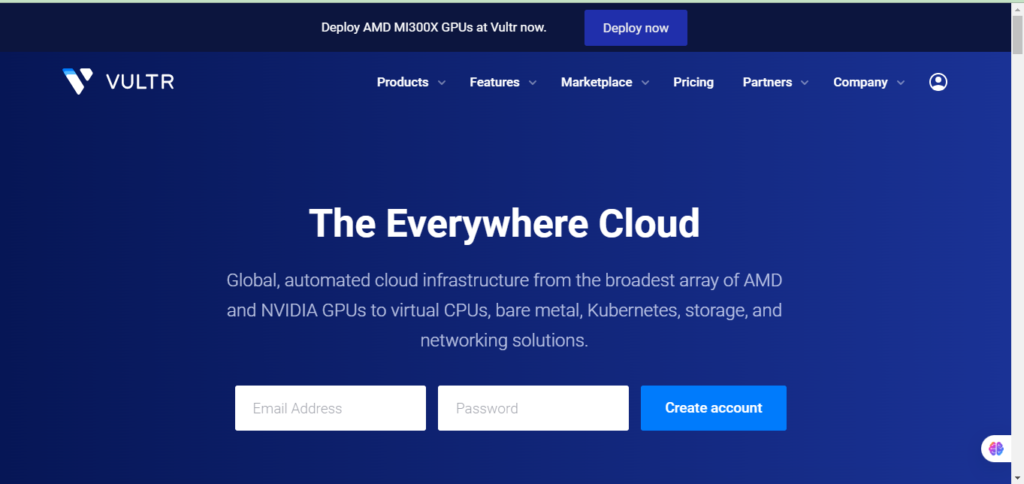1024x484 pixels.
Task: Expand the Marketplace dropdown arrow
Action: tap(645, 83)
